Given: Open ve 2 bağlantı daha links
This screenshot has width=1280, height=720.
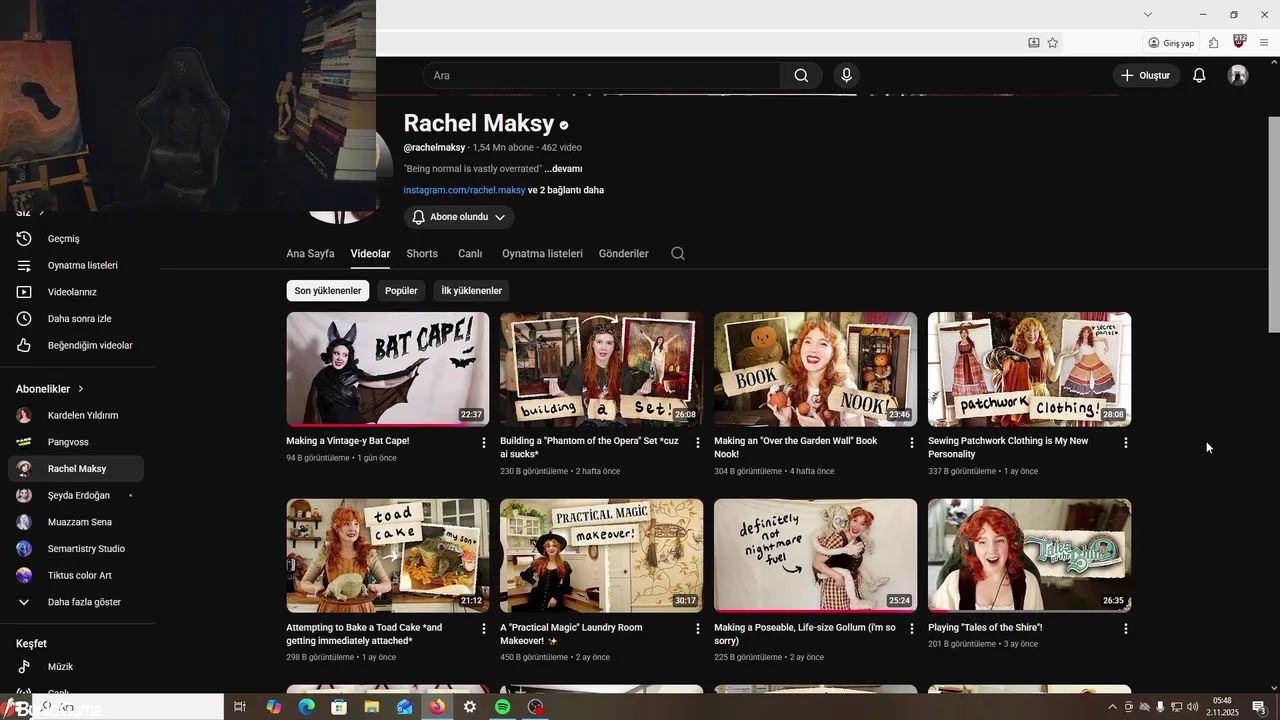Looking at the screenshot, I should click(x=566, y=190).
